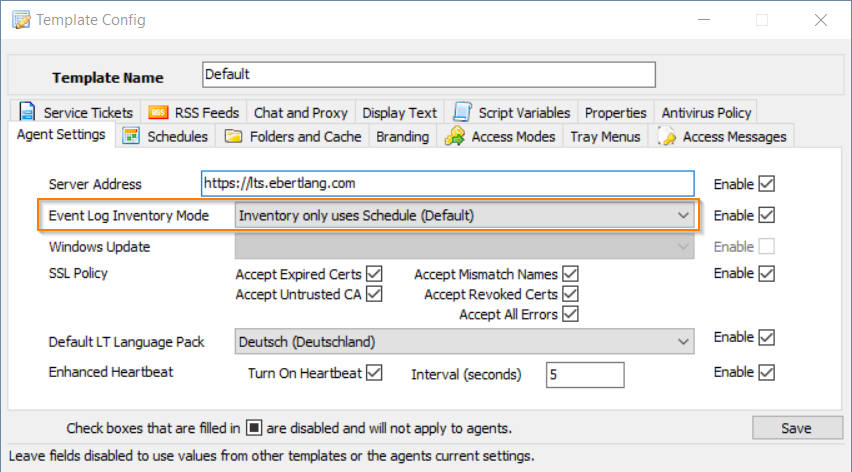The image size is (852, 472).
Task: Click the Server Address text field
Action: 447,184
